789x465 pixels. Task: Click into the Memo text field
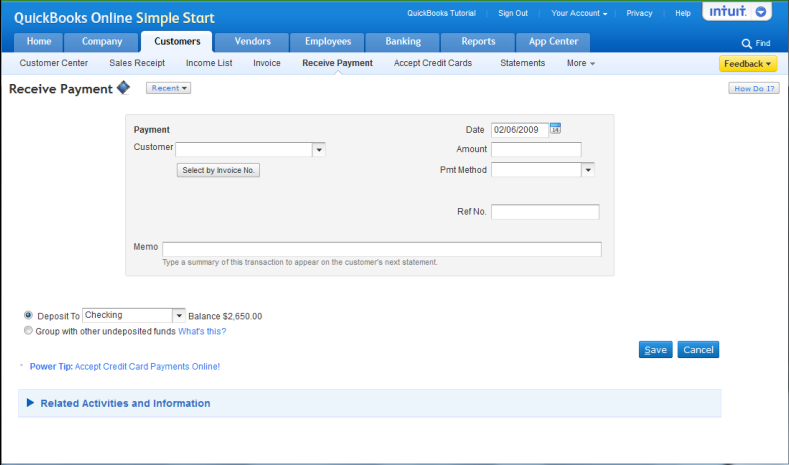point(381,249)
